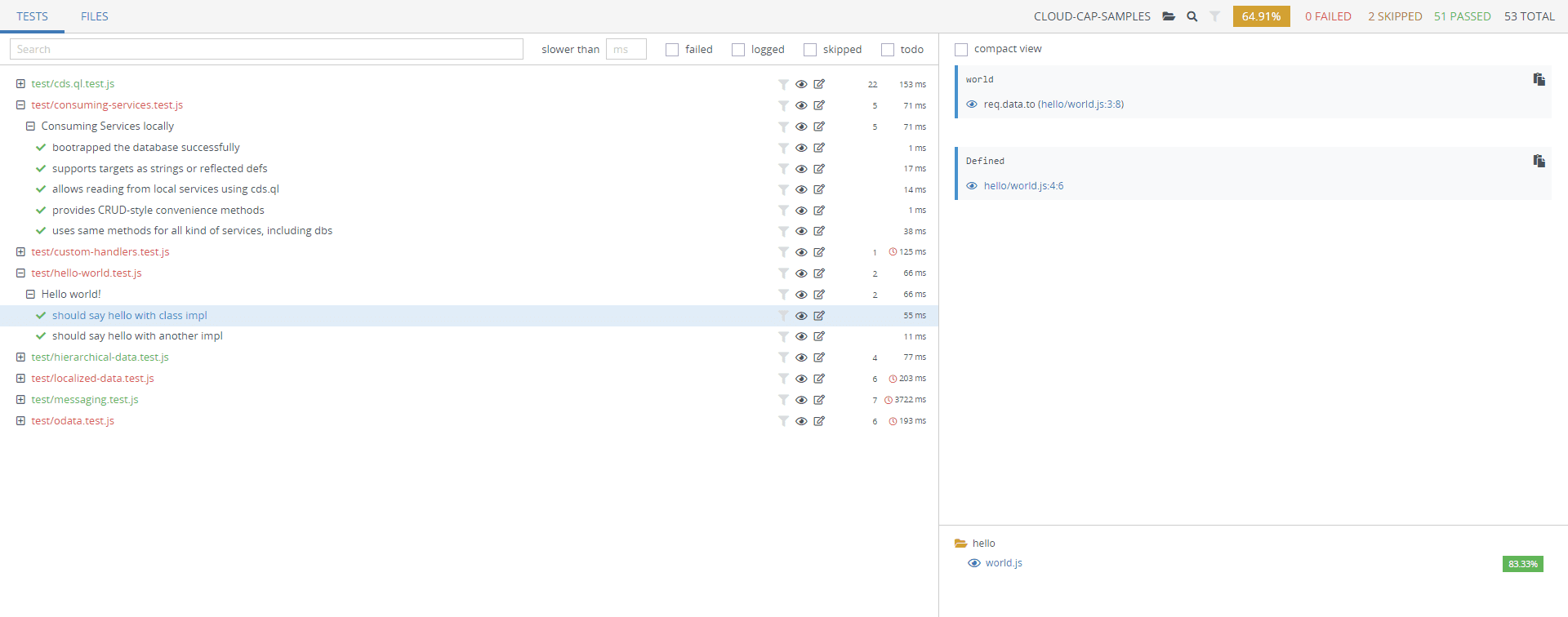1568x617 pixels.
Task: Enable the 'logged' filter checkbox
Action: 738,50
